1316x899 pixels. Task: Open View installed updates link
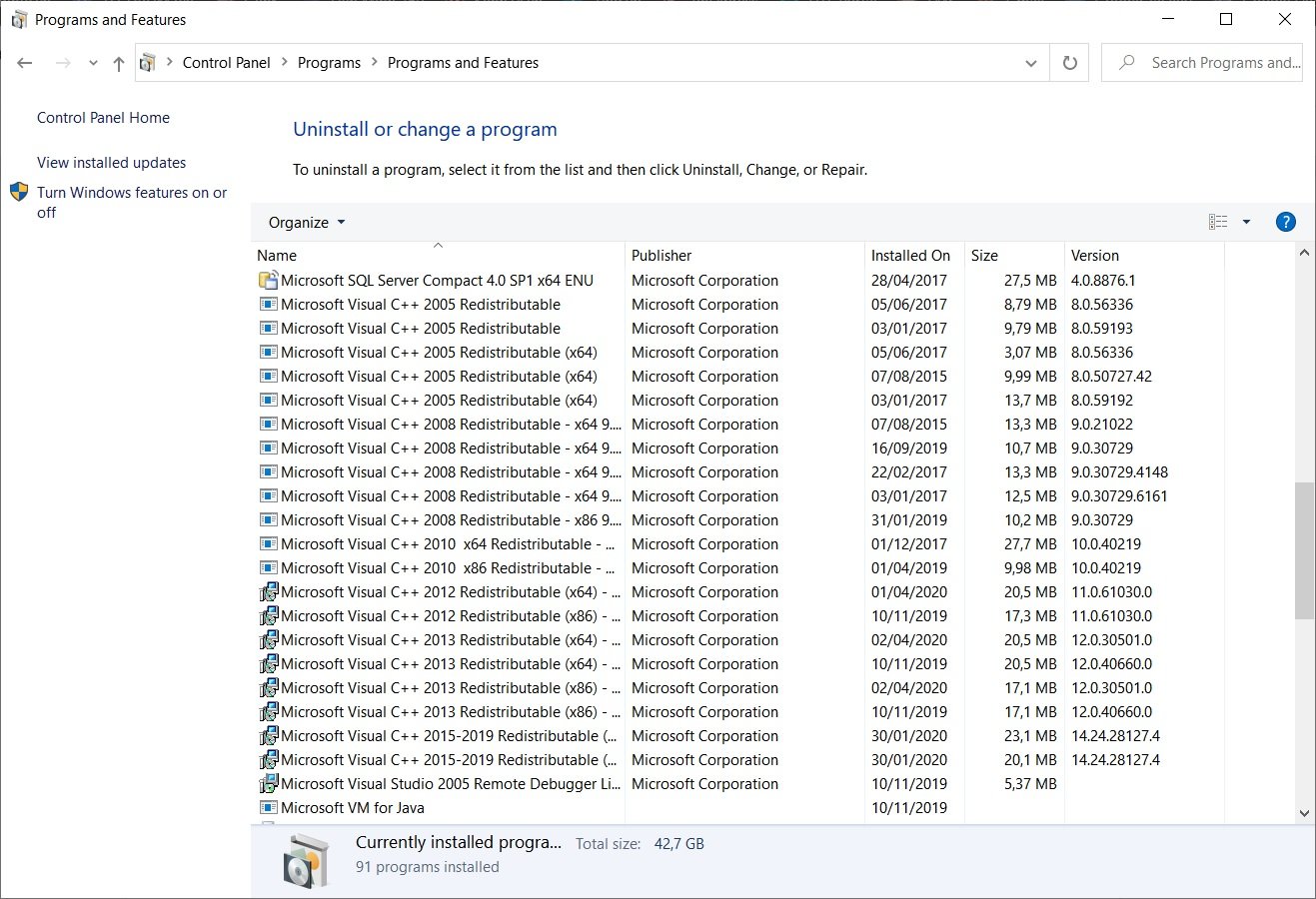pyautogui.click(x=111, y=163)
